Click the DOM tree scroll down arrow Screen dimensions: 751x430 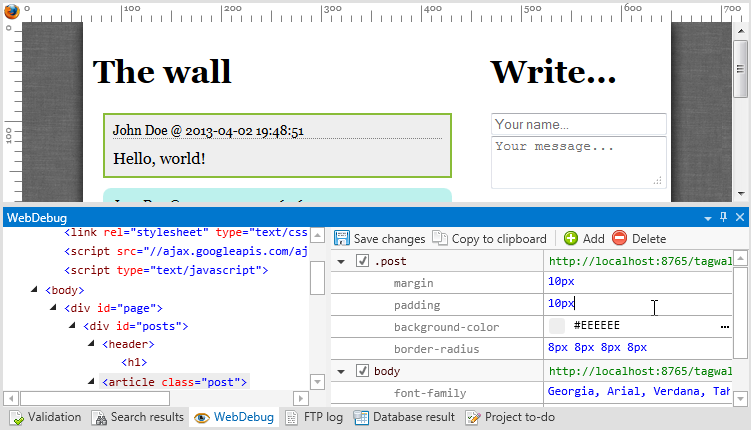pyautogui.click(x=318, y=382)
